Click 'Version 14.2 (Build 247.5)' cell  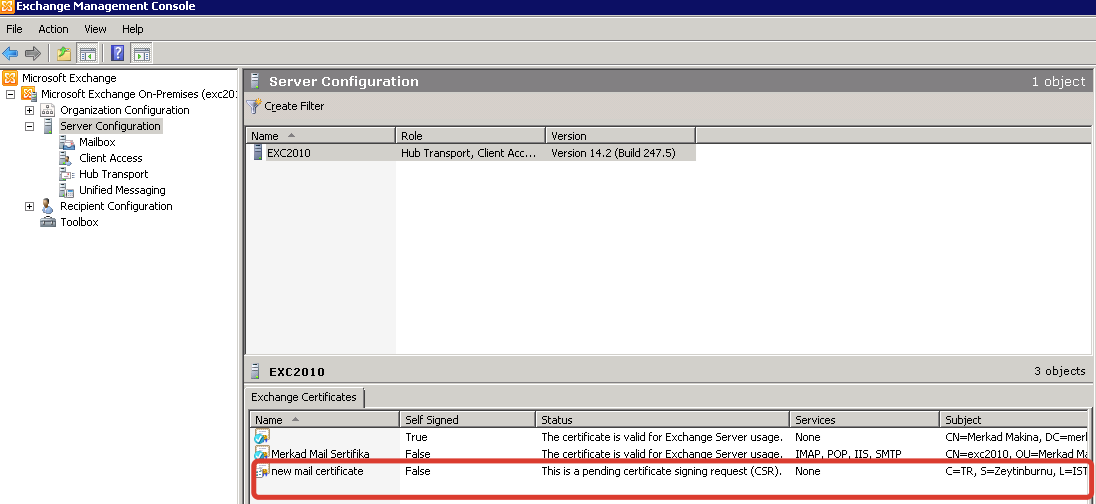coord(613,152)
